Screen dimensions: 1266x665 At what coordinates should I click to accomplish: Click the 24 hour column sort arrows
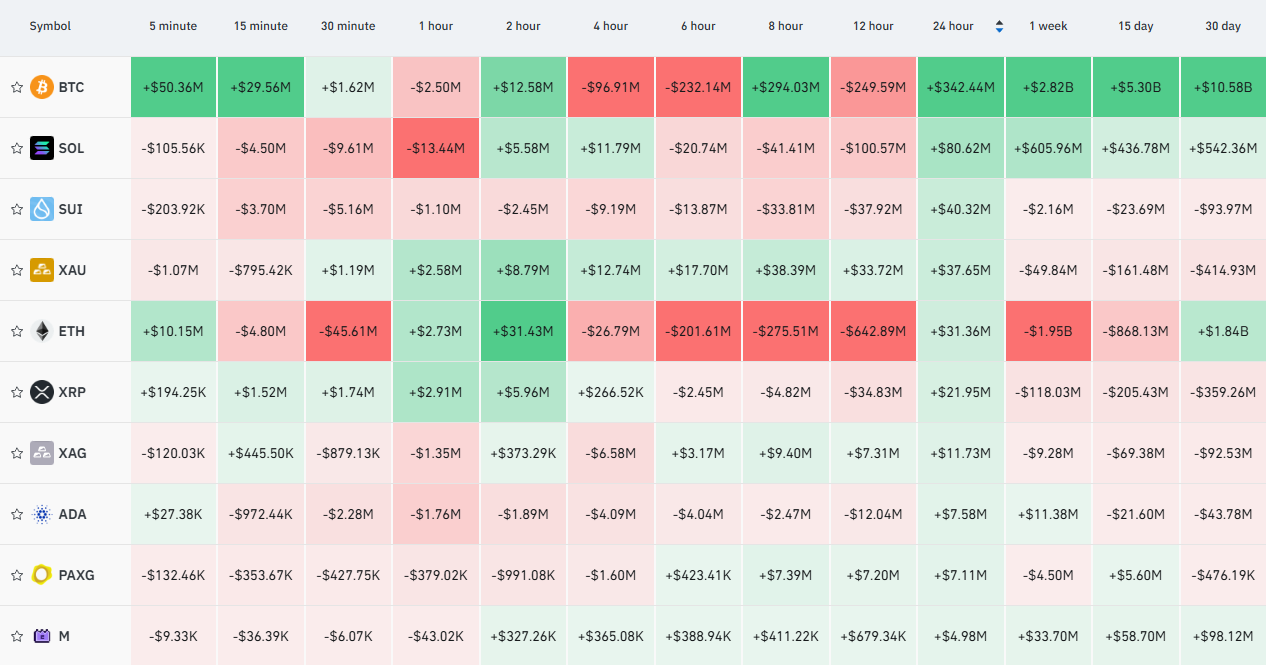[999, 26]
